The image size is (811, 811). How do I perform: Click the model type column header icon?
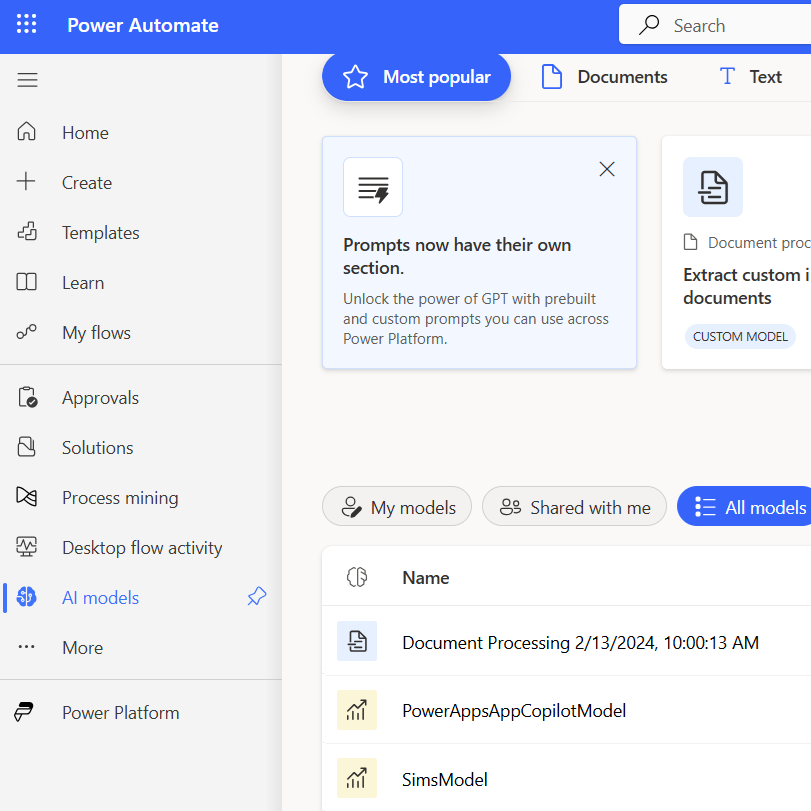tap(357, 577)
